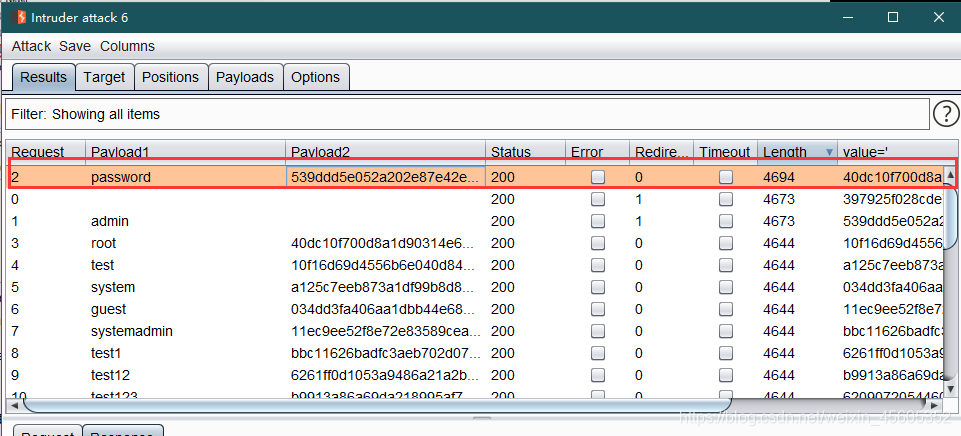Sort by the Request column header
Screen dimensions: 961x436
(x=46, y=152)
